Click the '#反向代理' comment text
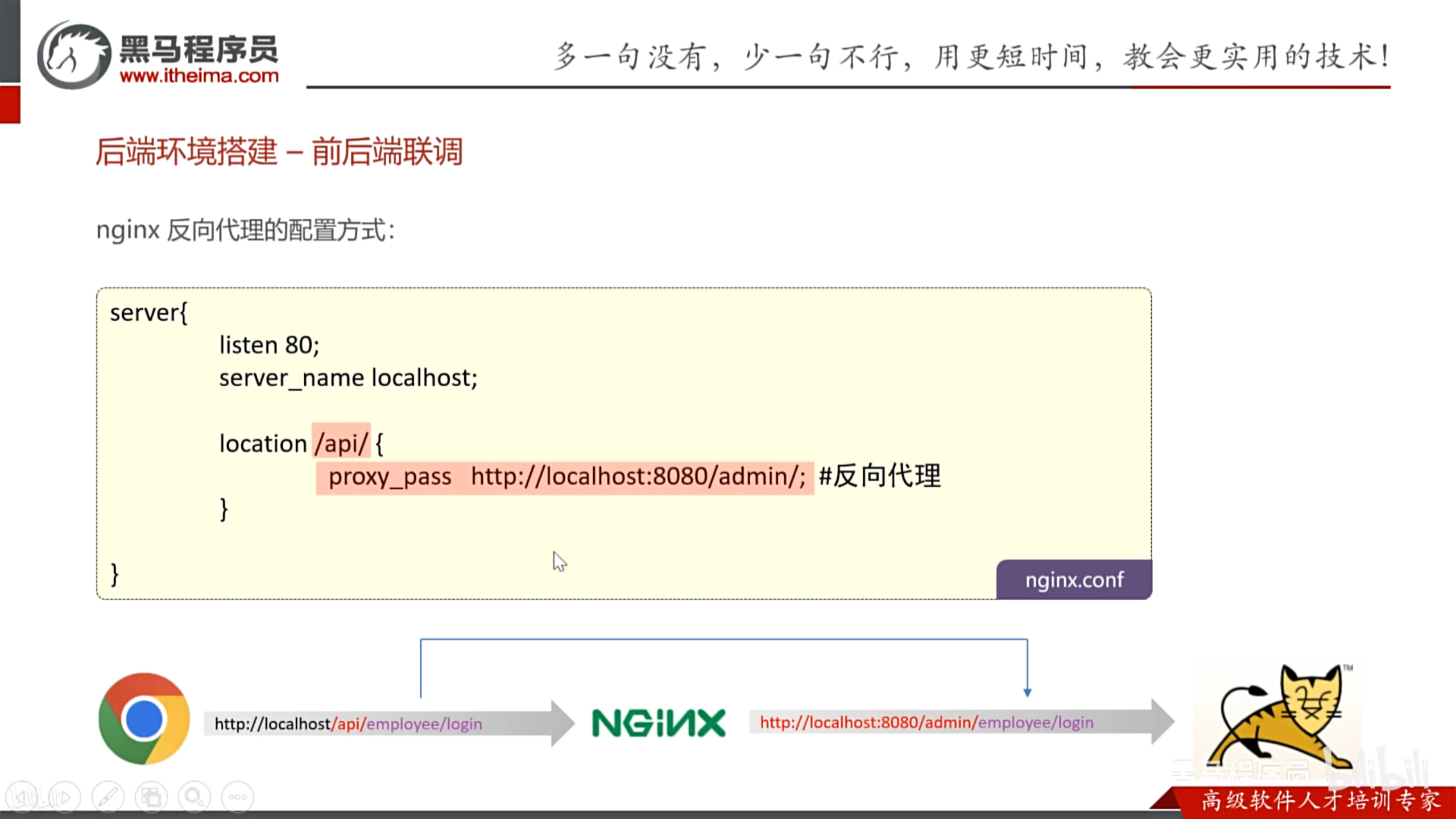Viewport: 1456px width, 819px height. 879,475
